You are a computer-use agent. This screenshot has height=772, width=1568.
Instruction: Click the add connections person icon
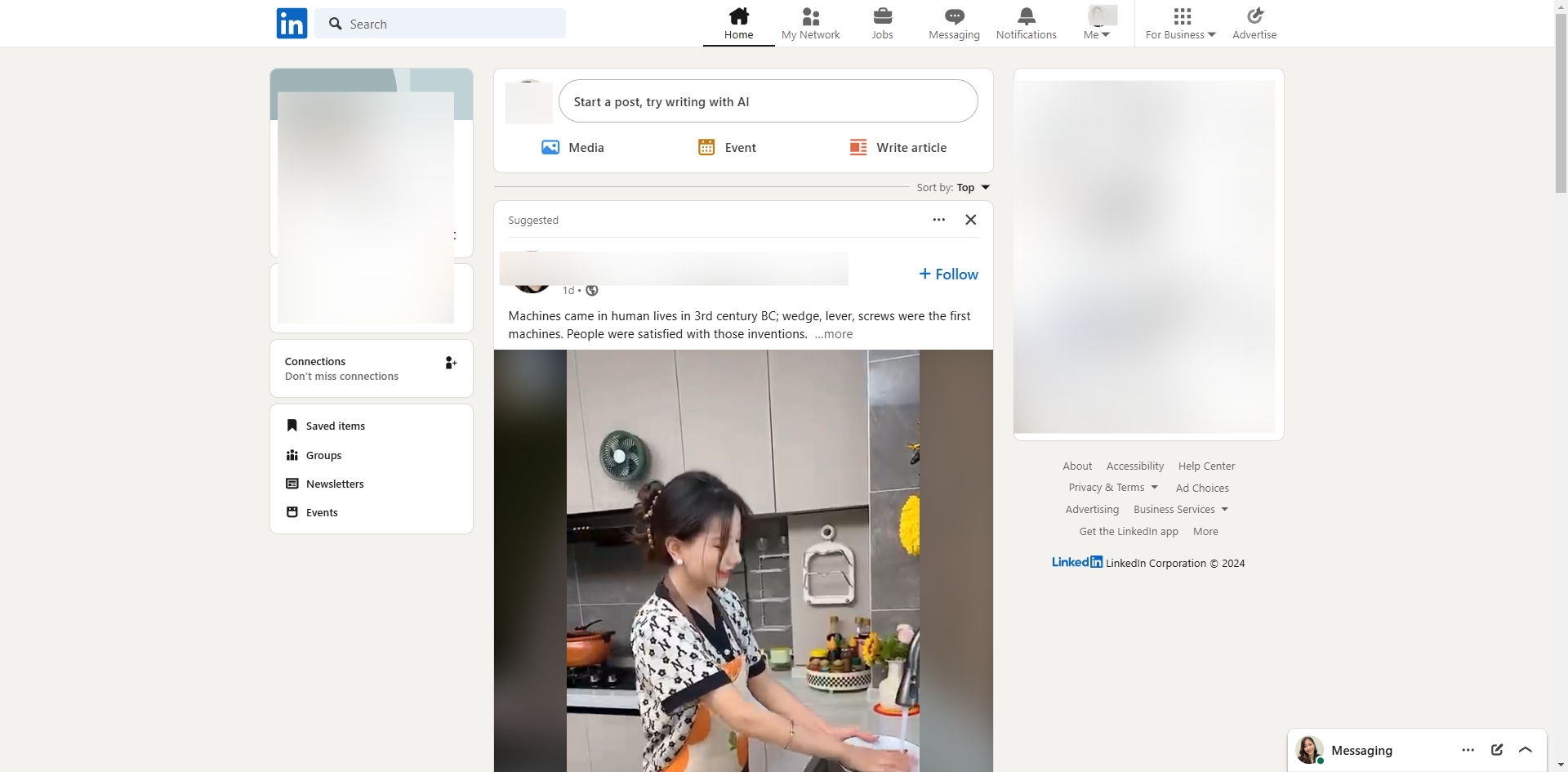click(x=450, y=363)
